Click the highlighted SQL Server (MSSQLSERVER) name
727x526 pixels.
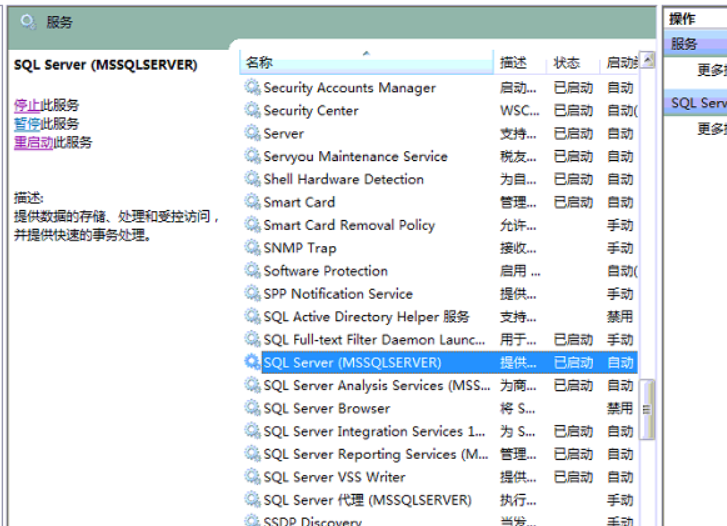click(x=352, y=362)
